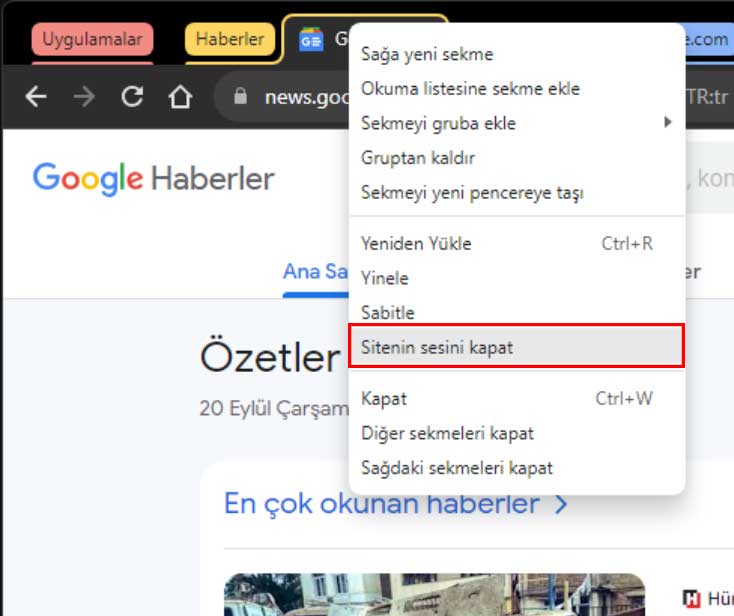Reload the page with the toolbar refresh icon
The image size is (734, 616).
click(132, 96)
